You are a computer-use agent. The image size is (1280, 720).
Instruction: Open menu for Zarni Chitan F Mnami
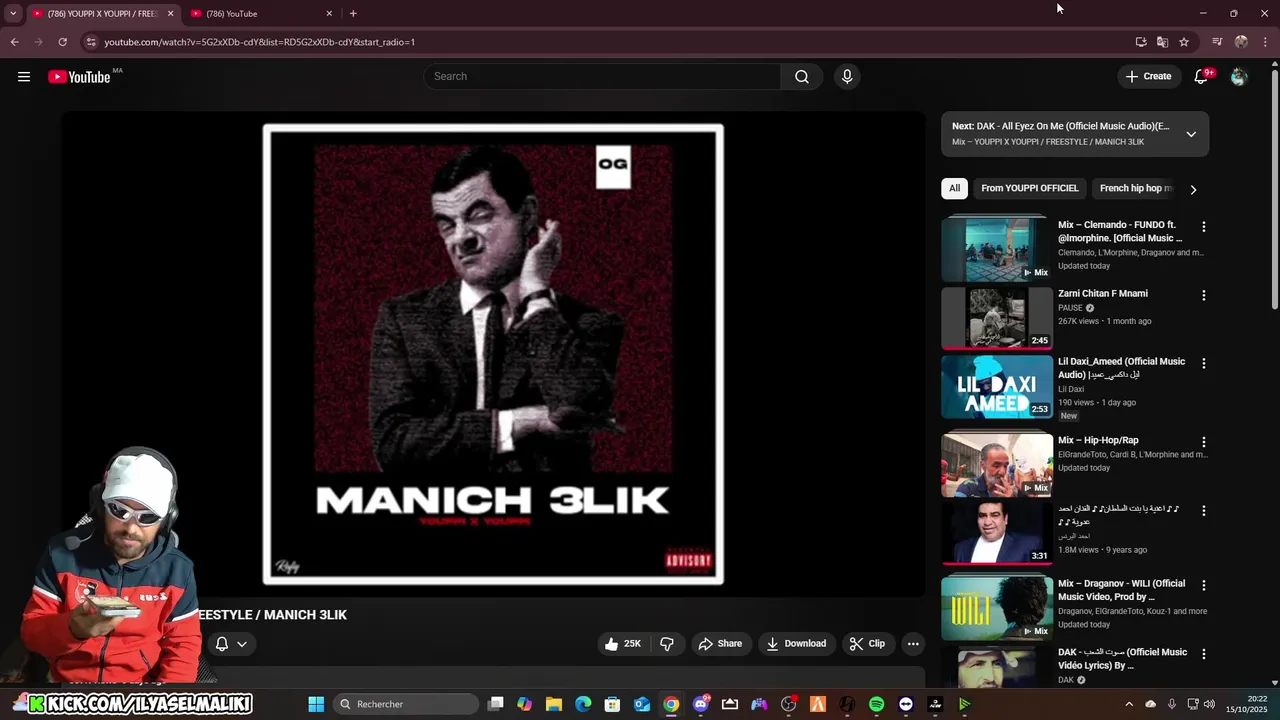tap(1204, 295)
